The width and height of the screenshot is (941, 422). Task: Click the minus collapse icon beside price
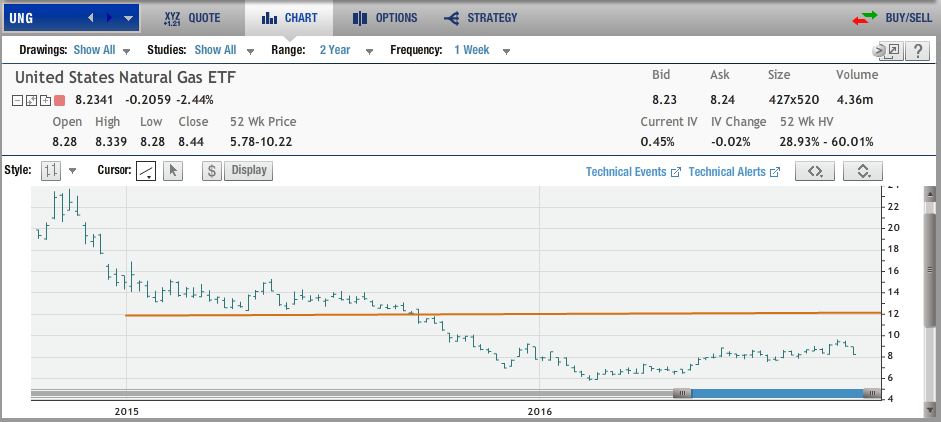[18, 100]
